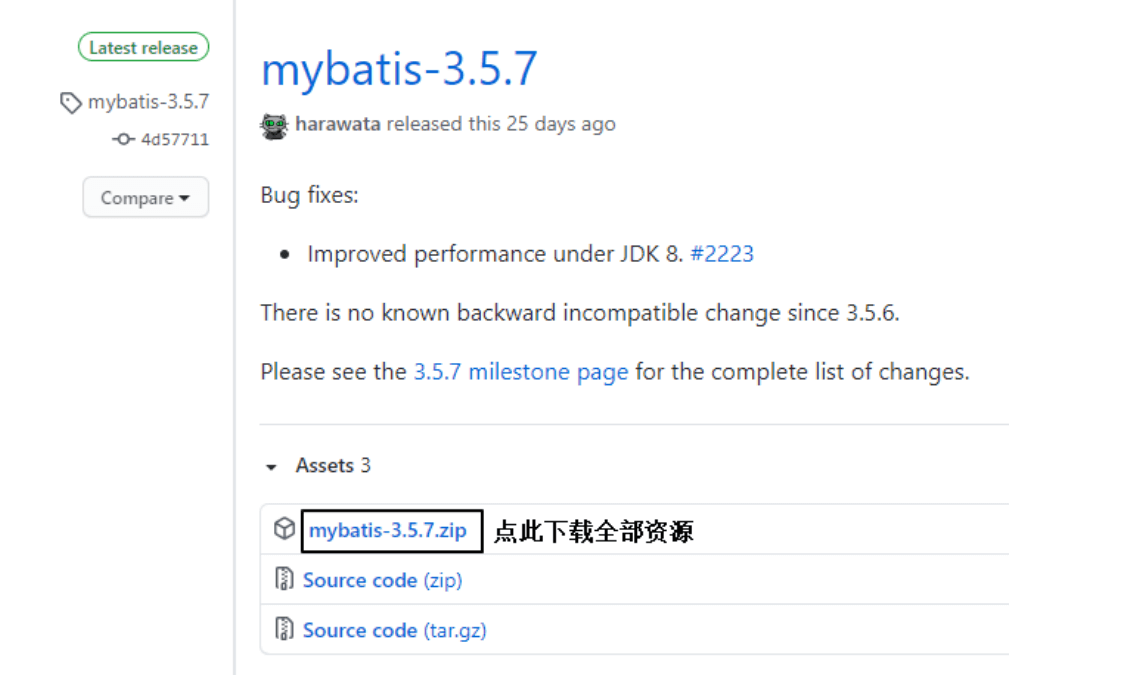1121x675 pixels.
Task: Click the tag icon beside mybatis-3.5.7
Action: pos(71,102)
